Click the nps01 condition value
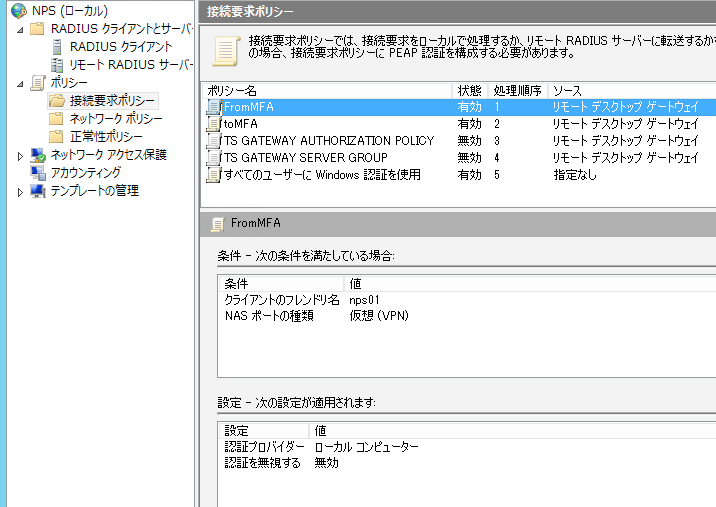The height and width of the screenshot is (507, 716). [364, 300]
